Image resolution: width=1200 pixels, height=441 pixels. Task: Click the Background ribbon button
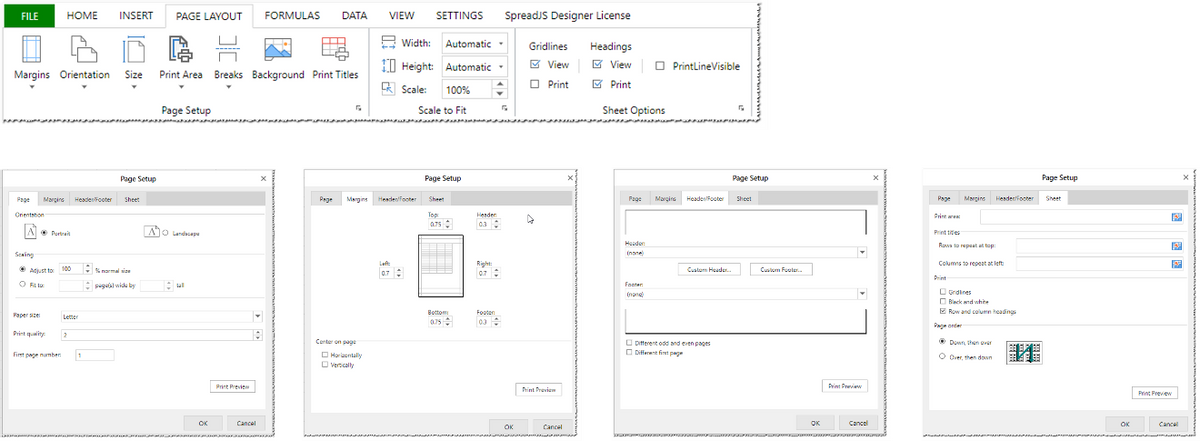[278, 58]
